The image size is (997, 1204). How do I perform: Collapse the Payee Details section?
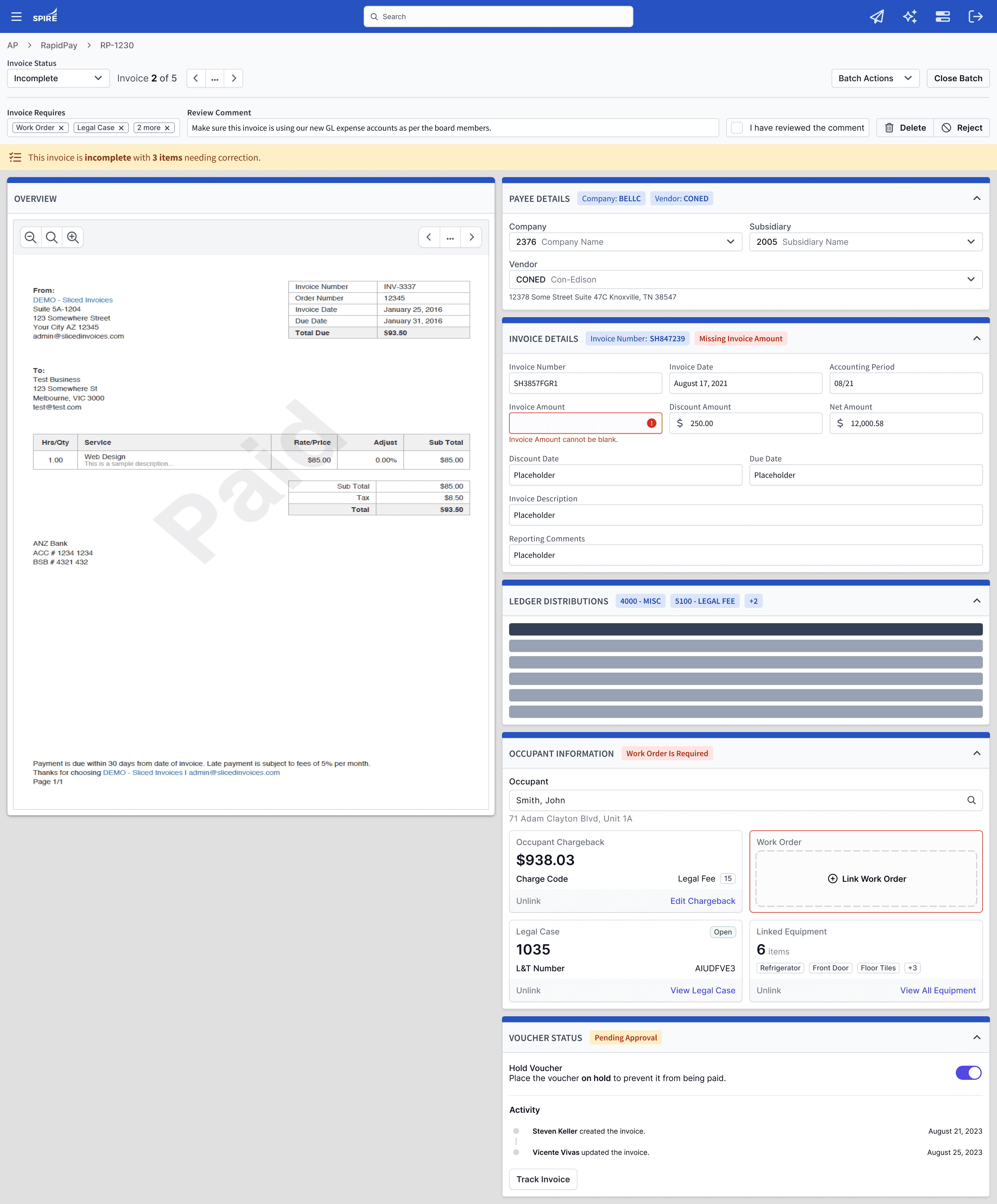pyautogui.click(x=977, y=198)
